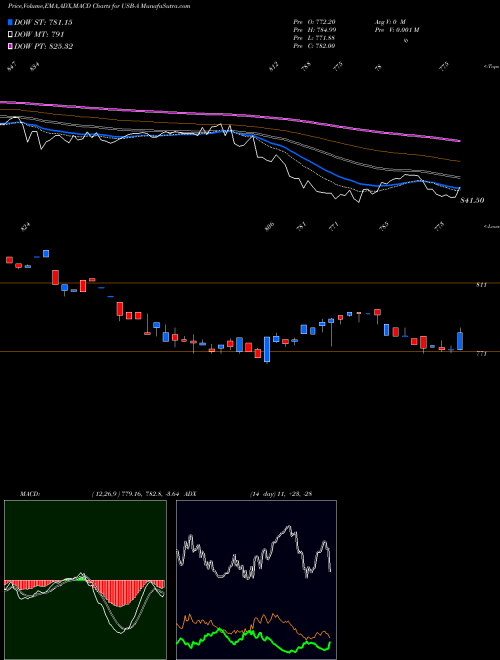The image size is (500, 660).
Task: Click the 'Pre C: 782.09' close value
Action: (314, 46)
